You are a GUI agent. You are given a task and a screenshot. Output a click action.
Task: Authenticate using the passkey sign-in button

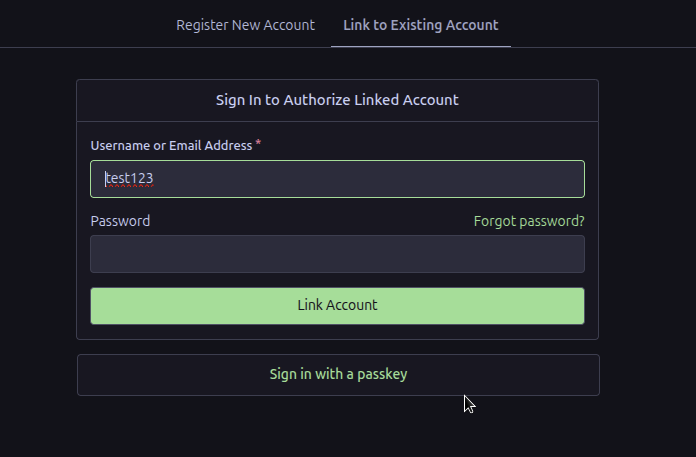(338, 374)
